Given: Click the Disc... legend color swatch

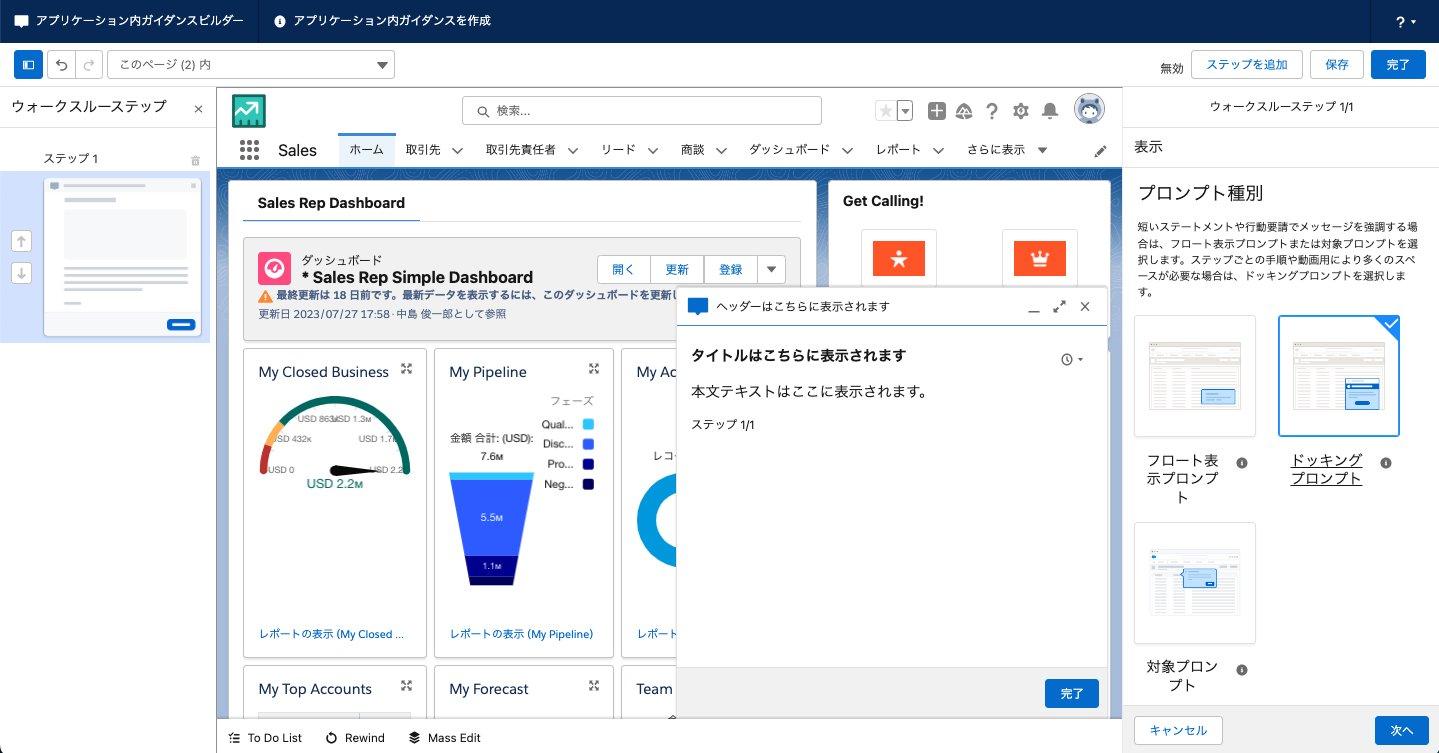Looking at the screenshot, I should (588, 444).
